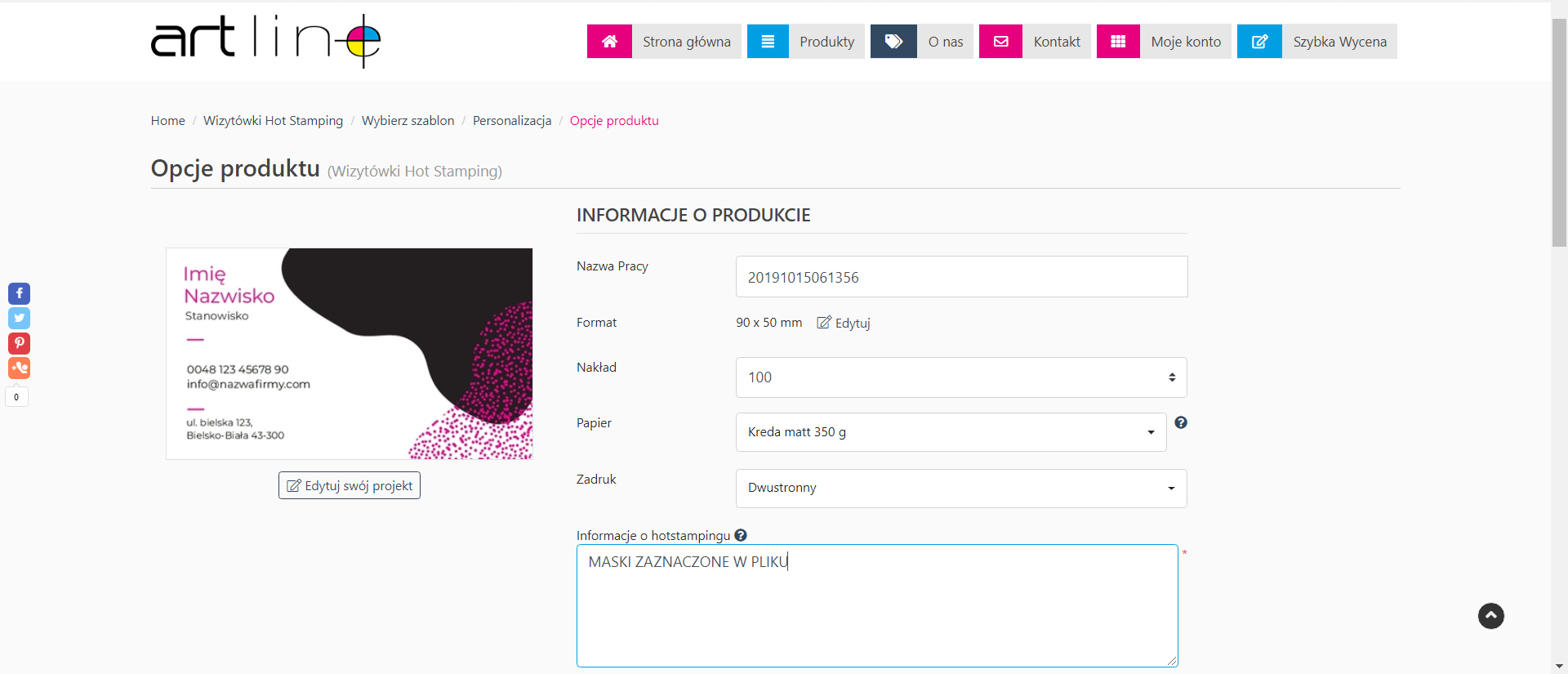The width and height of the screenshot is (1568, 674).
Task: Share via the Twitter sidebar icon
Action: click(x=20, y=318)
